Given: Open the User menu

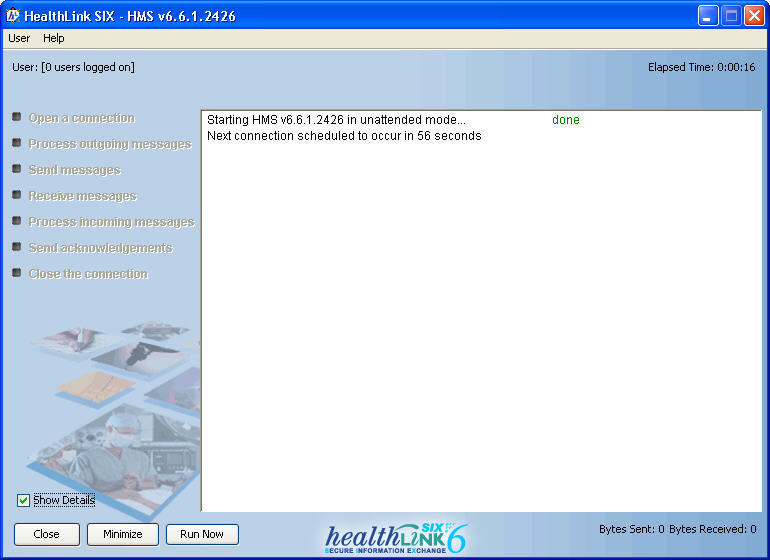Looking at the screenshot, I should (19, 38).
